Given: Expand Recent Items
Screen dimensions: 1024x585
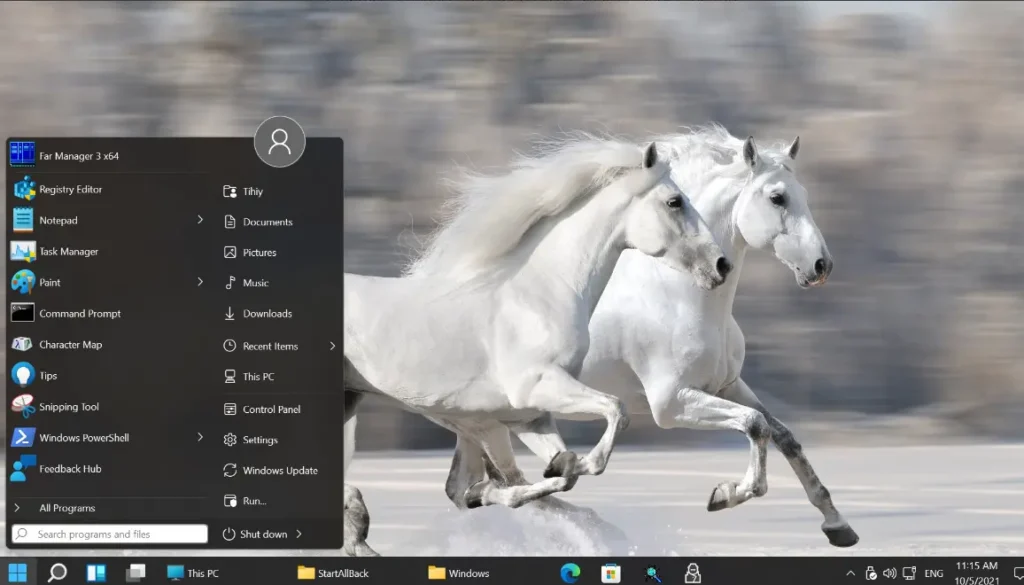Looking at the screenshot, I should (x=330, y=345).
